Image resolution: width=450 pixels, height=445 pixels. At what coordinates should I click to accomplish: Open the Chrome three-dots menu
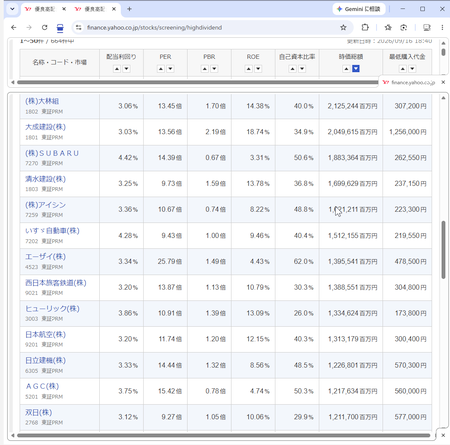(442, 28)
